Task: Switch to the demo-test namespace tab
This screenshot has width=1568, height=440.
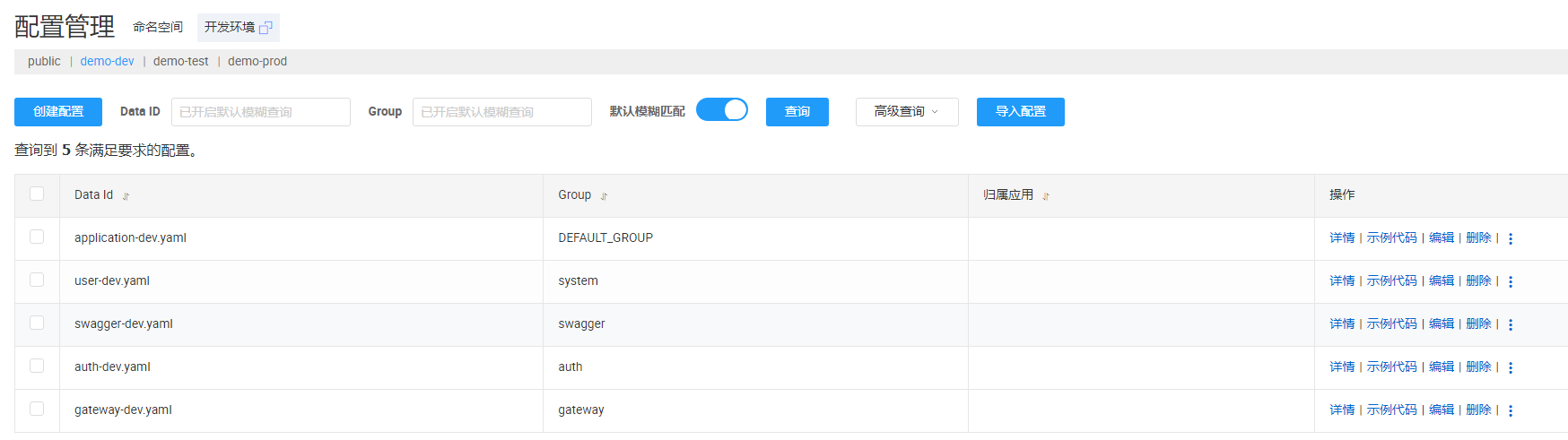Action: coord(180,62)
